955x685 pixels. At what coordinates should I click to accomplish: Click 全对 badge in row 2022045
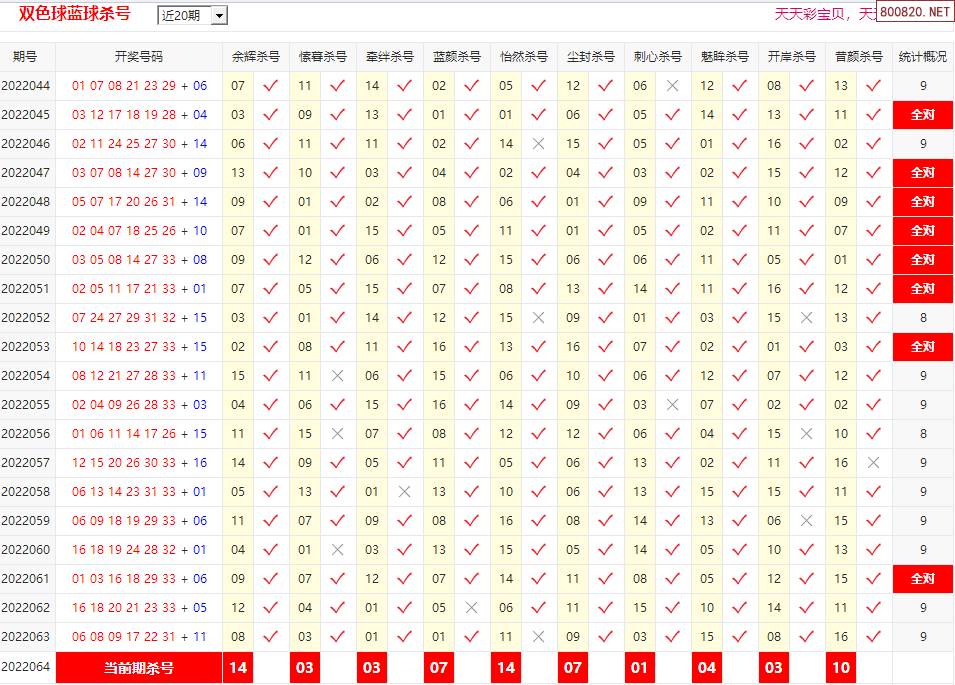(923, 115)
